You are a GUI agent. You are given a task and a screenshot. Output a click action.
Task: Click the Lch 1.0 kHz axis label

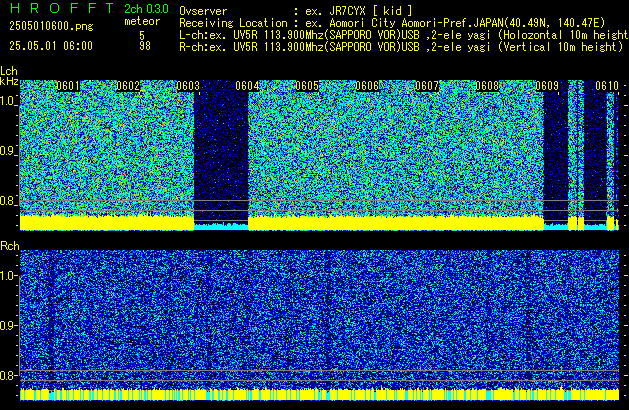click(8, 101)
